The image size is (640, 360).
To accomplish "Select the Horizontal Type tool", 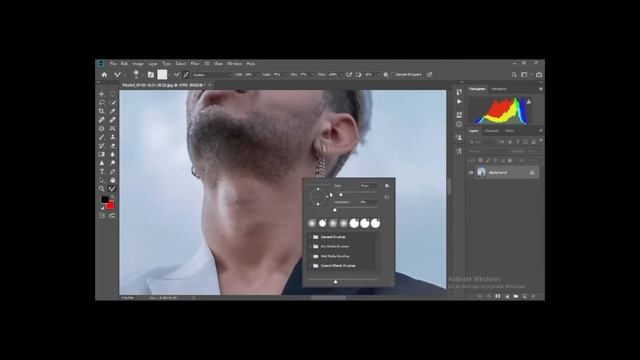I will 102,171.
